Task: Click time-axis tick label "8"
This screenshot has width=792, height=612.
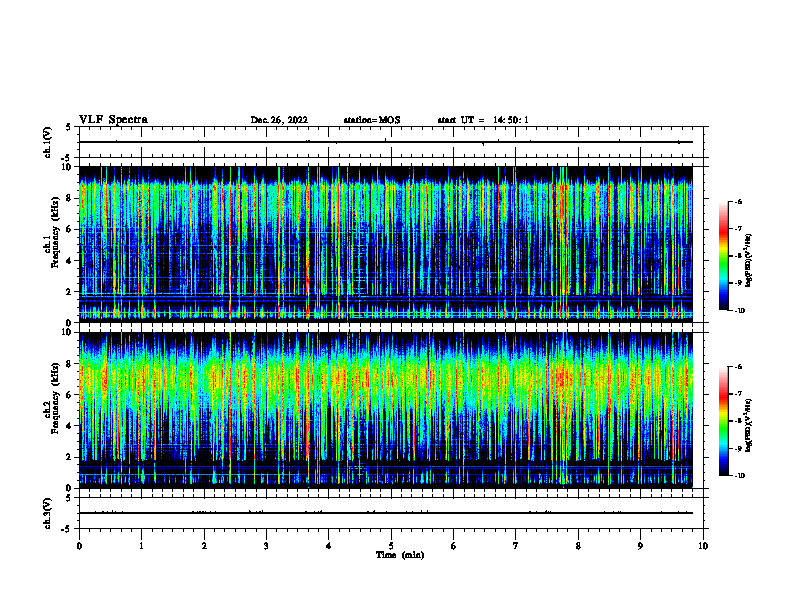Action: pyautogui.click(x=578, y=546)
